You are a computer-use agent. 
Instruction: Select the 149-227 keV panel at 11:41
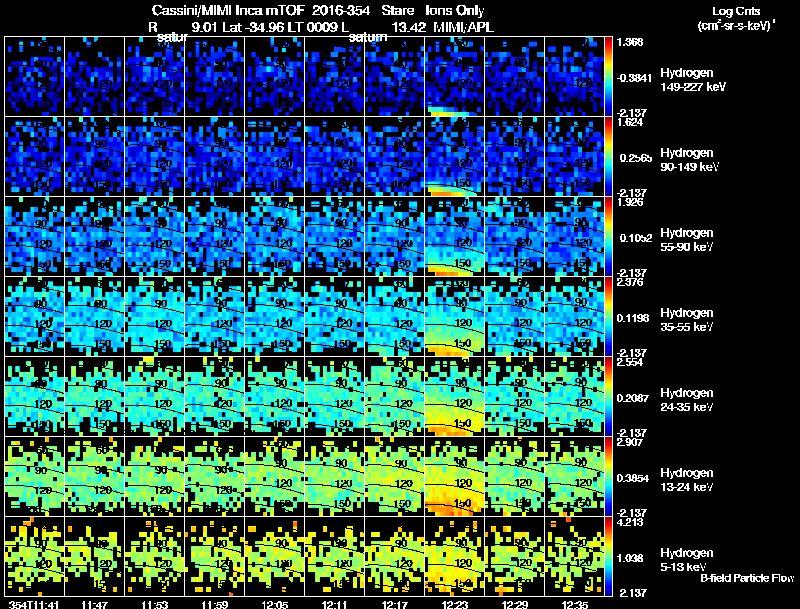35,77
